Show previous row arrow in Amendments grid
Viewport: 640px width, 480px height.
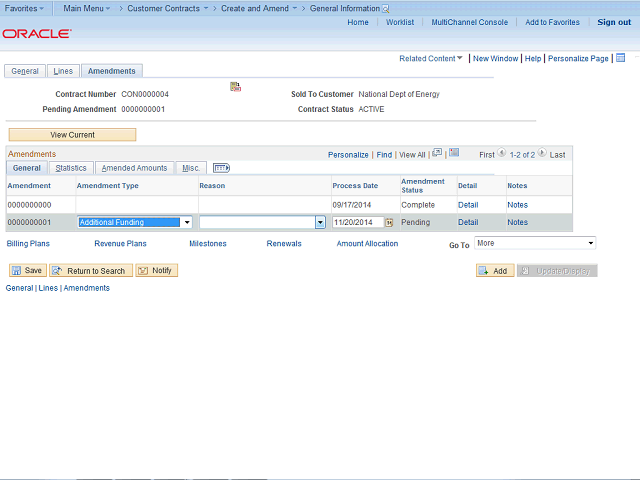[x=502, y=153]
